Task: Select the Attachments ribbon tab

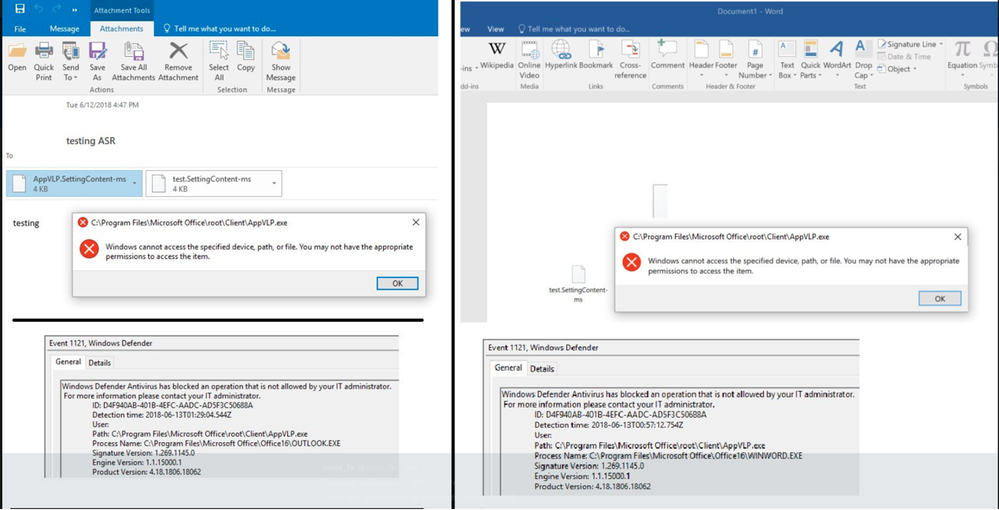Action: [x=122, y=29]
